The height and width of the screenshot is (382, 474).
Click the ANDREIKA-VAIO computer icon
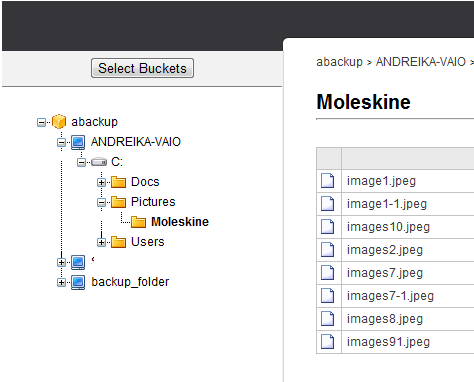click(x=78, y=142)
